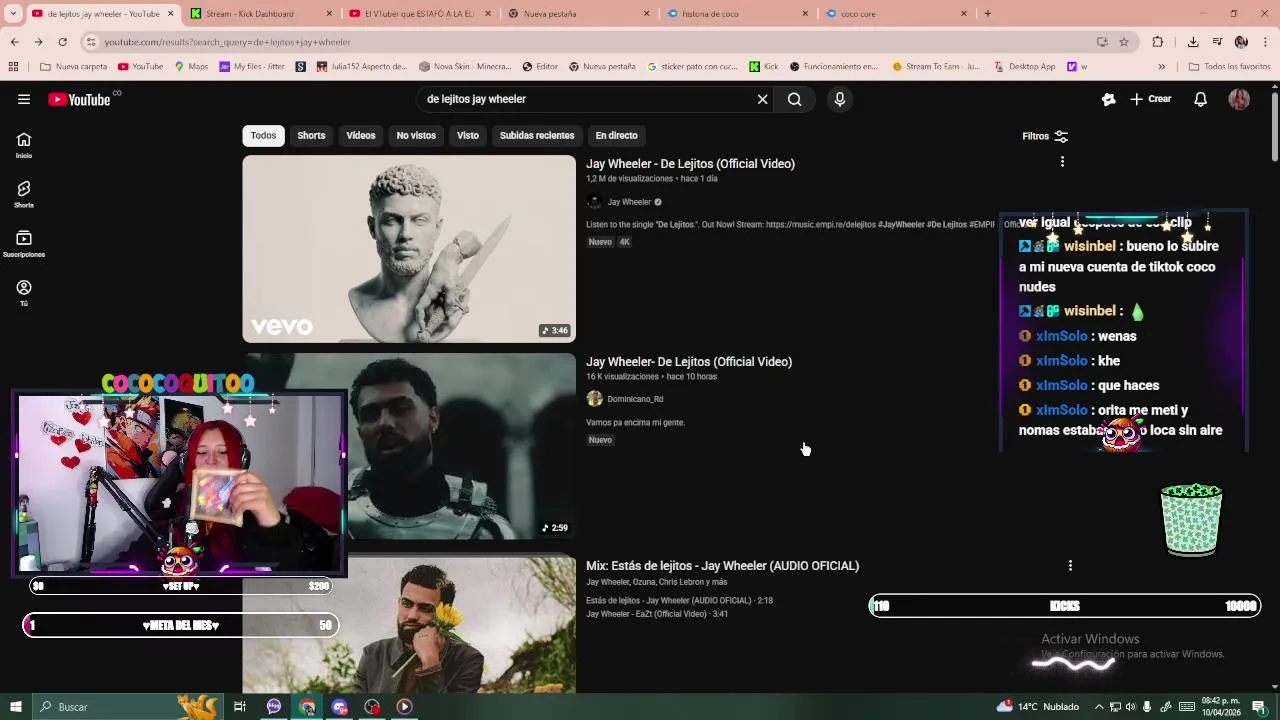1280x720 pixels.
Task: Open the Tú section in the sidebar
Action: pyautogui.click(x=24, y=293)
